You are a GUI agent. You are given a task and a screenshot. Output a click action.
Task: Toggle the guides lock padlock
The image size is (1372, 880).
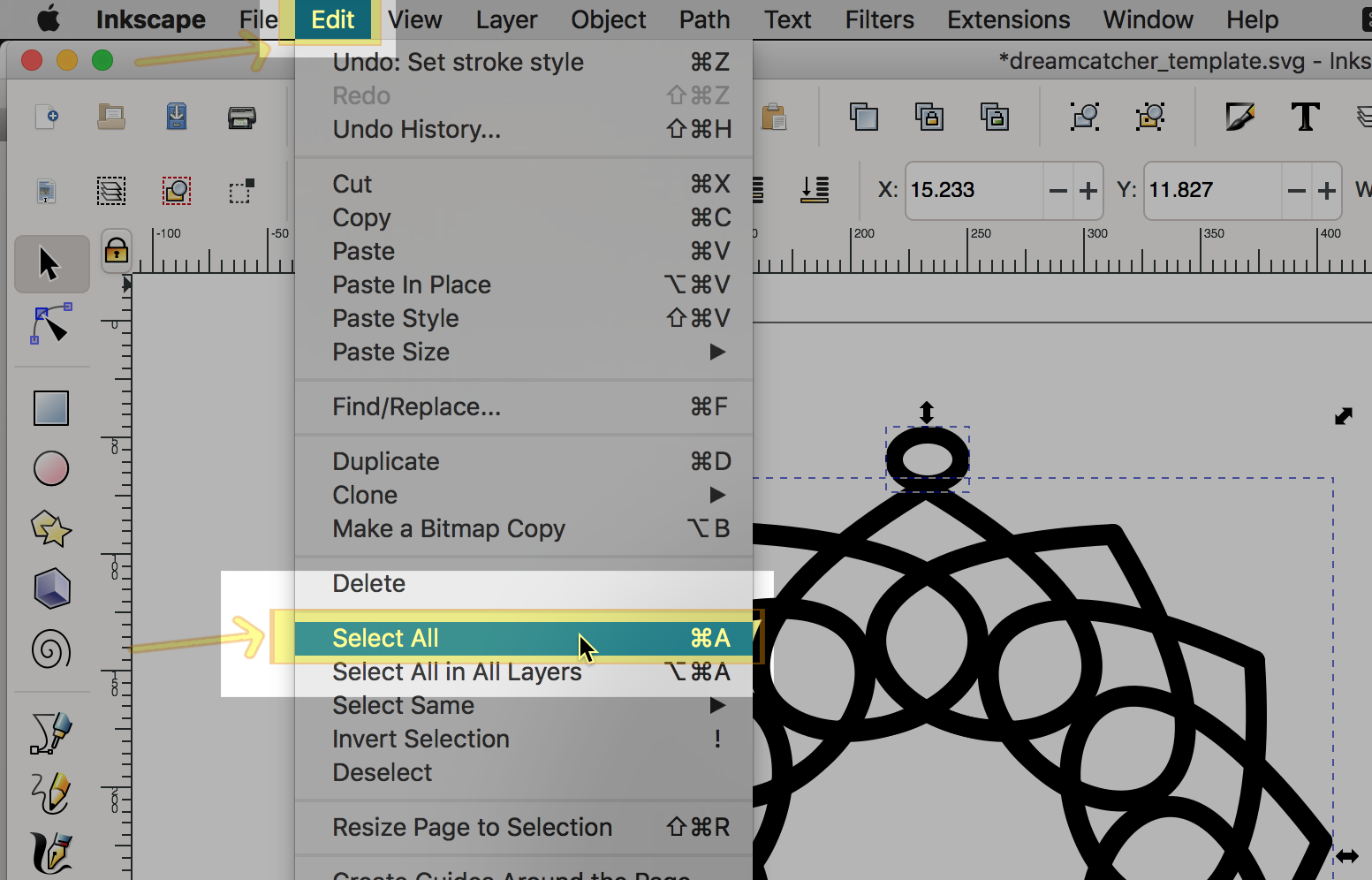point(117,252)
